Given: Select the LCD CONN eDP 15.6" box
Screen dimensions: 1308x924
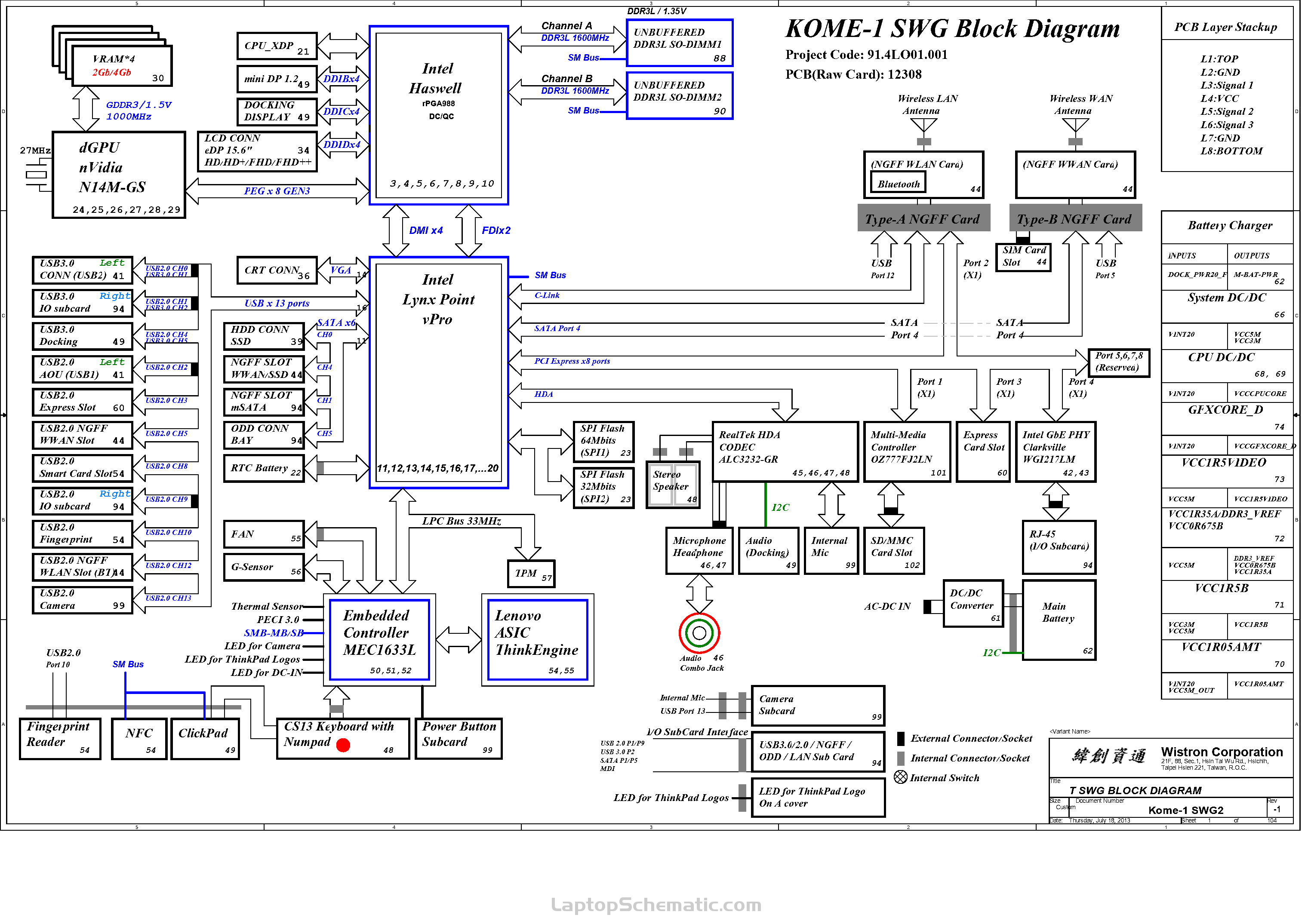Looking at the screenshot, I should 257,151.
